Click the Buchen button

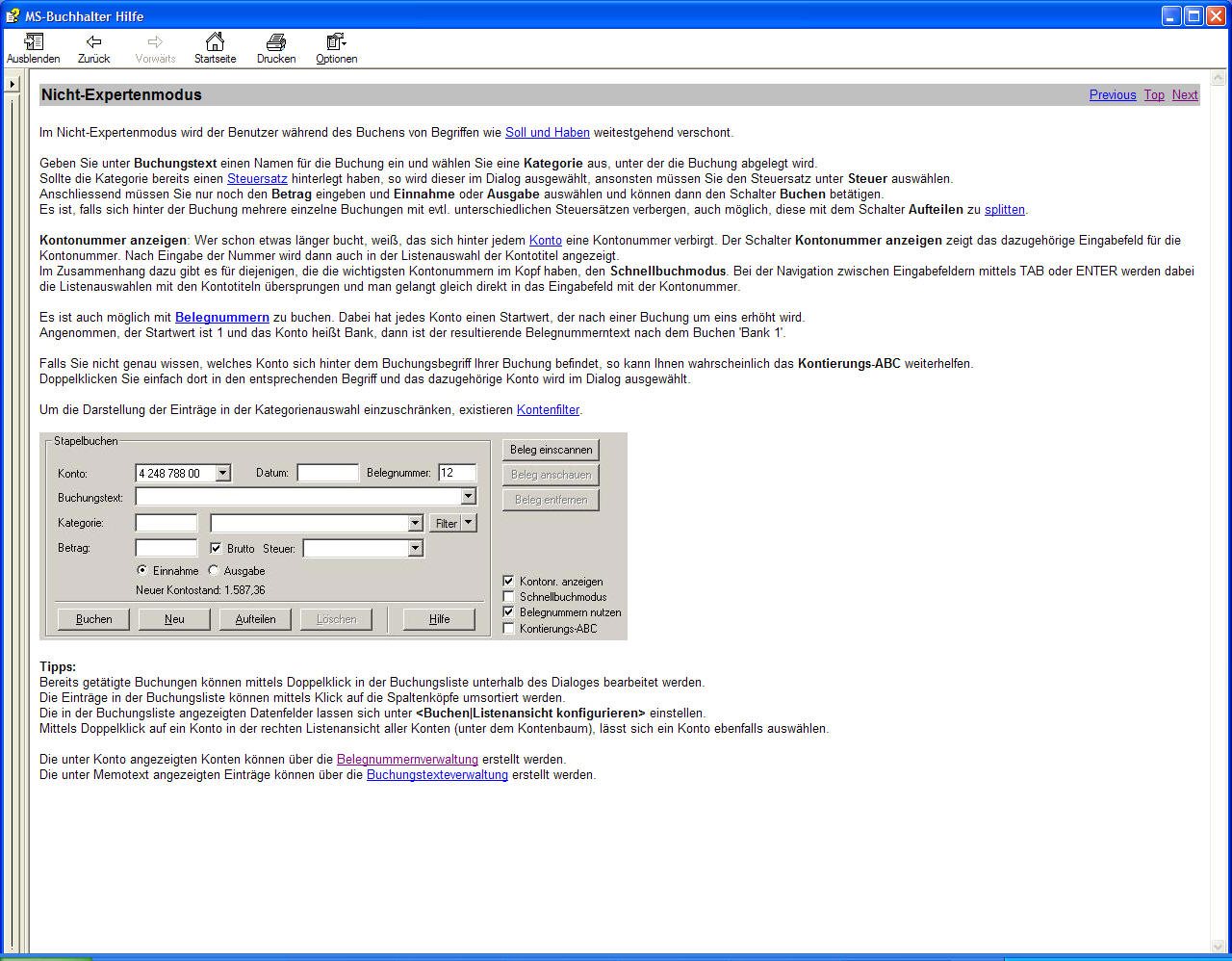point(94,619)
